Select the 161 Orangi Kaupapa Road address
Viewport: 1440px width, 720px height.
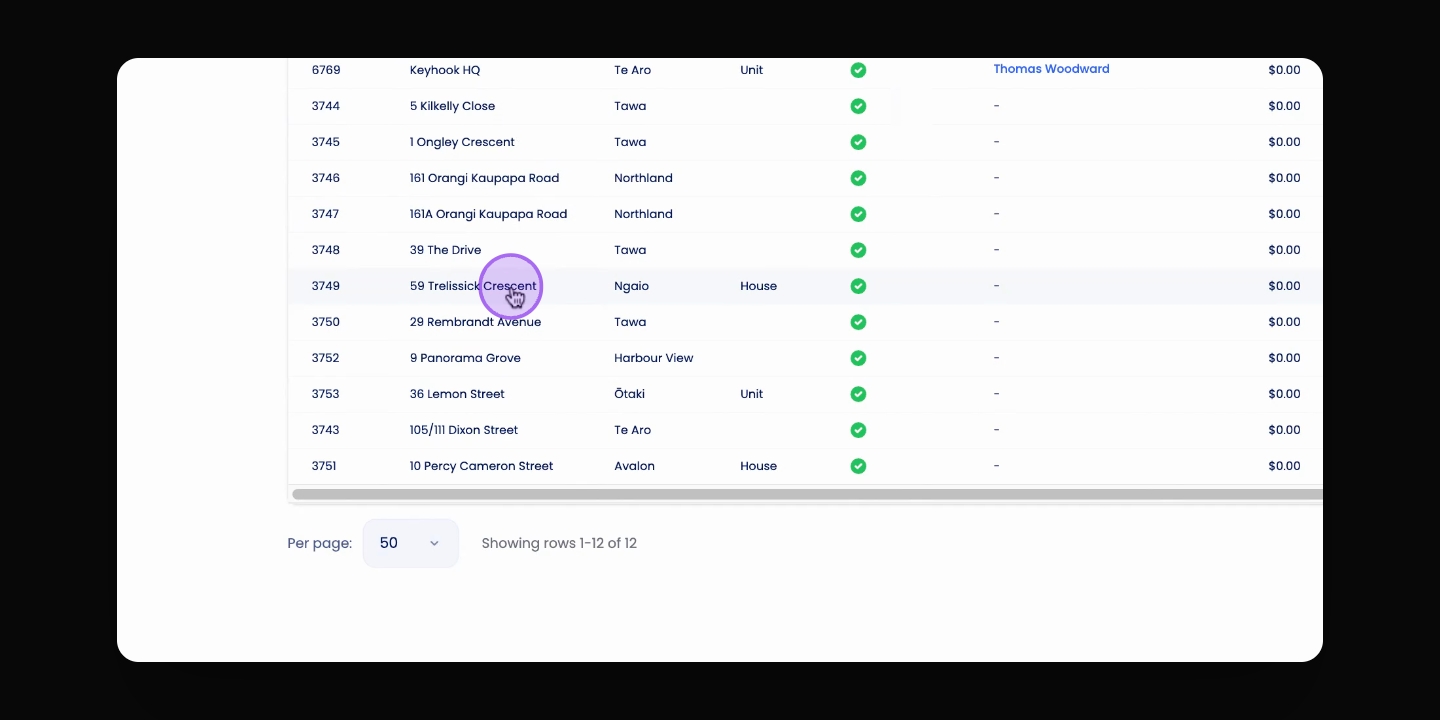[484, 178]
